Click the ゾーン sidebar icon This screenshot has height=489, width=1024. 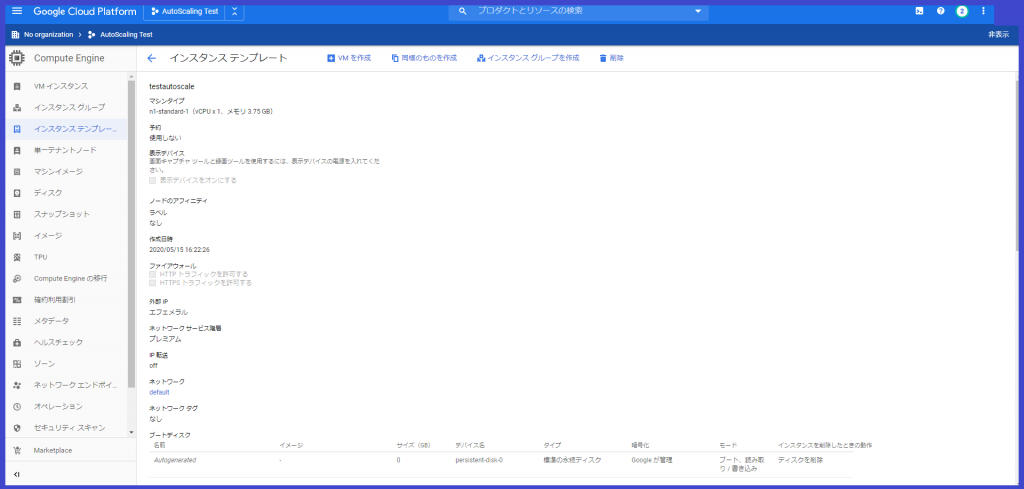coord(17,364)
